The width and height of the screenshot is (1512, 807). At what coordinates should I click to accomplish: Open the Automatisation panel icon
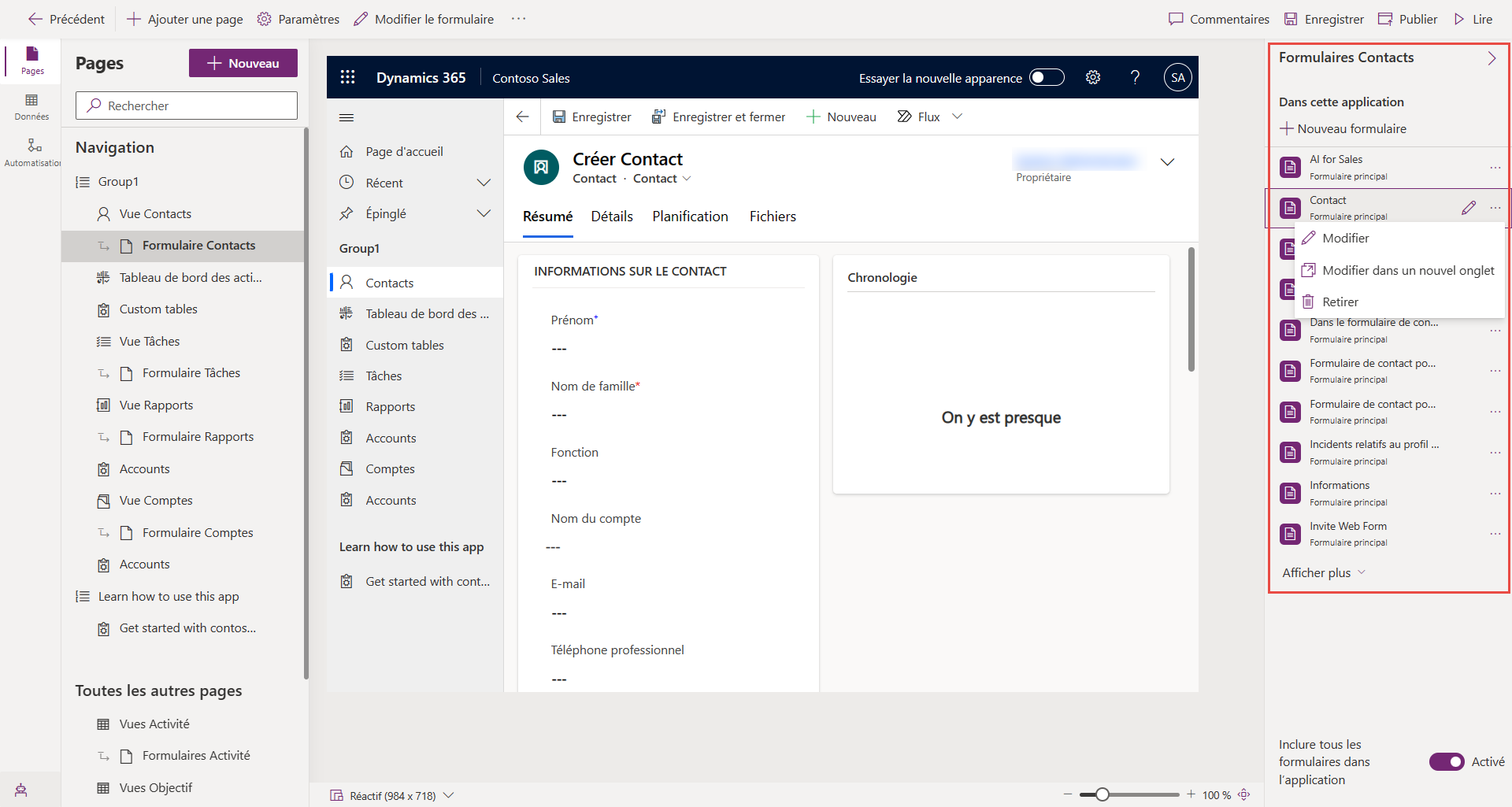click(x=32, y=152)
